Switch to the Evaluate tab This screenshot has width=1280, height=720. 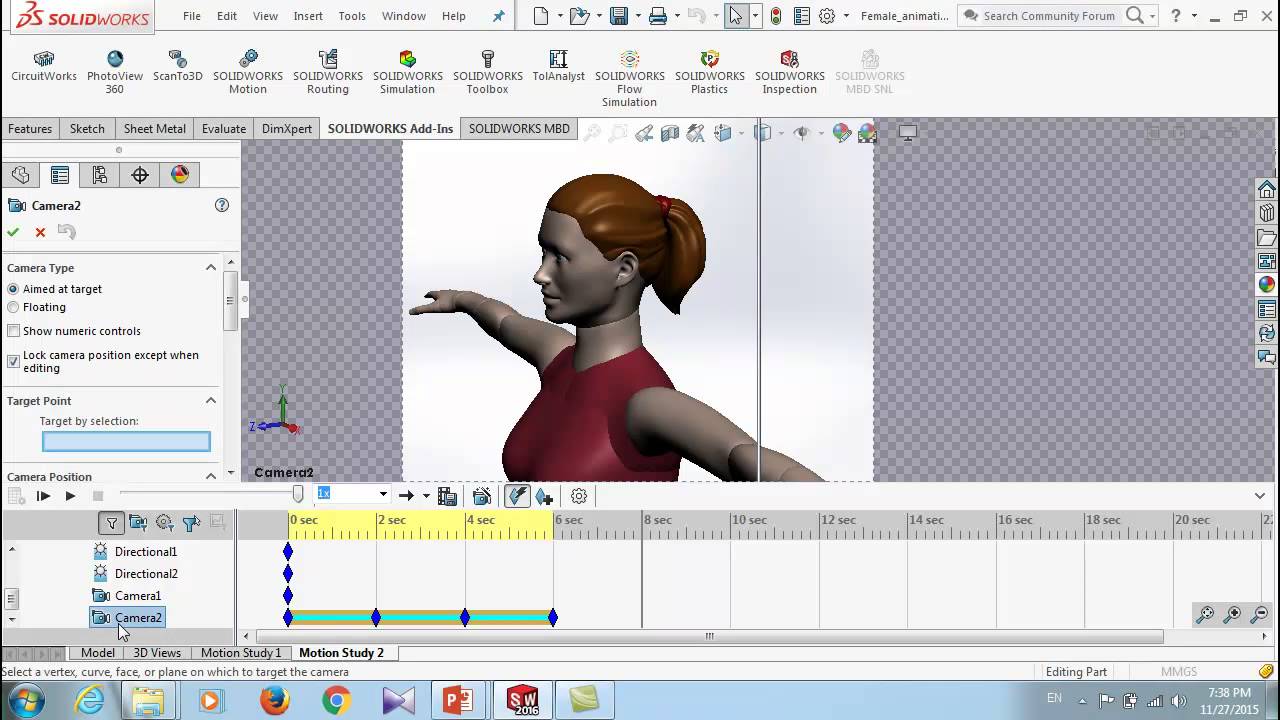click(x=224, y=128)
